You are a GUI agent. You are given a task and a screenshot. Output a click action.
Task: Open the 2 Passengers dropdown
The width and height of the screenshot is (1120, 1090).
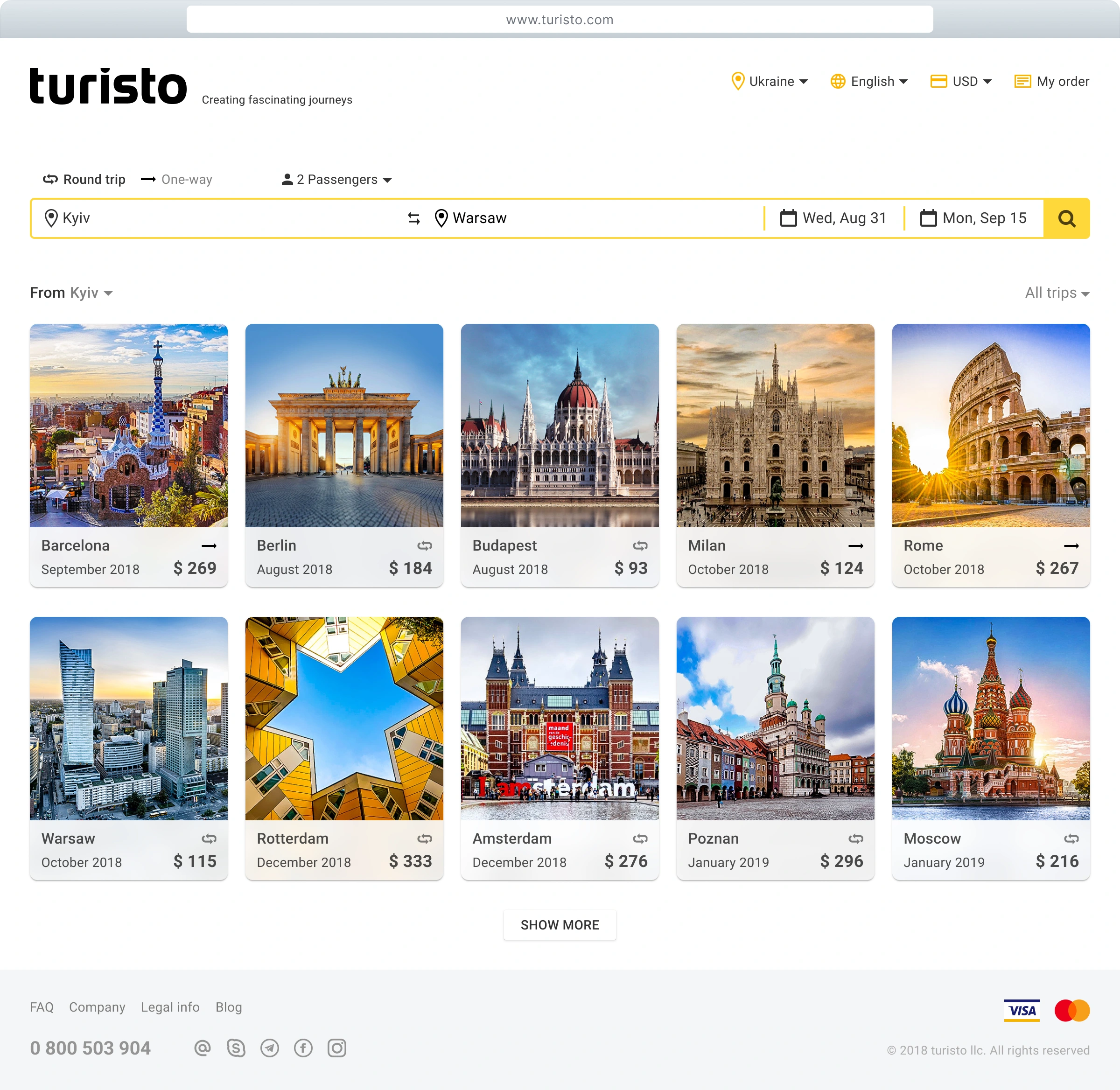[336, 179]
